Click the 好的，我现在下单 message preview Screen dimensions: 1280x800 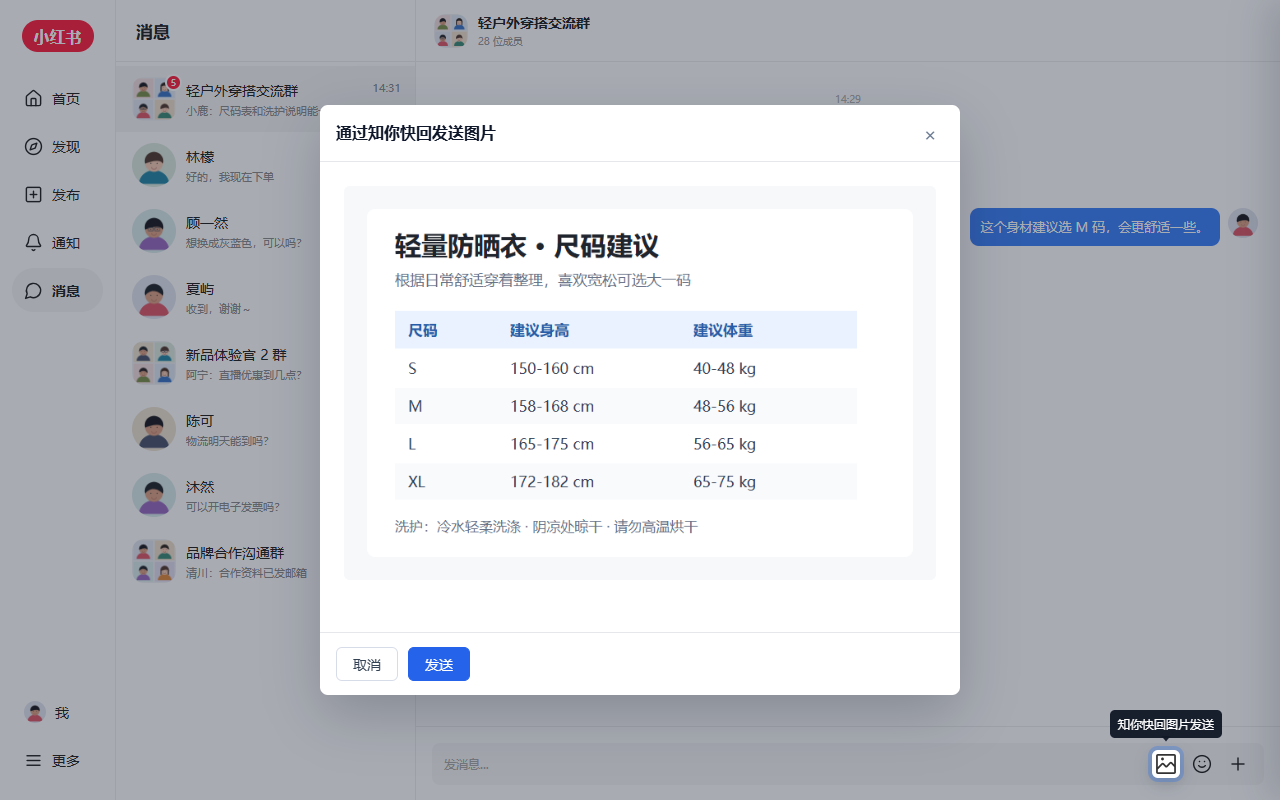click(230, 177)
